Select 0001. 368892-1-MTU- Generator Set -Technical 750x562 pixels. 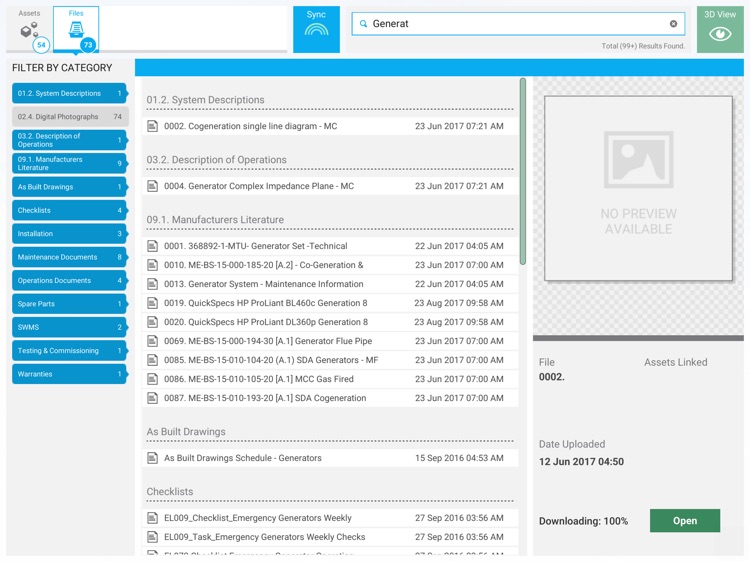(330, 246)
